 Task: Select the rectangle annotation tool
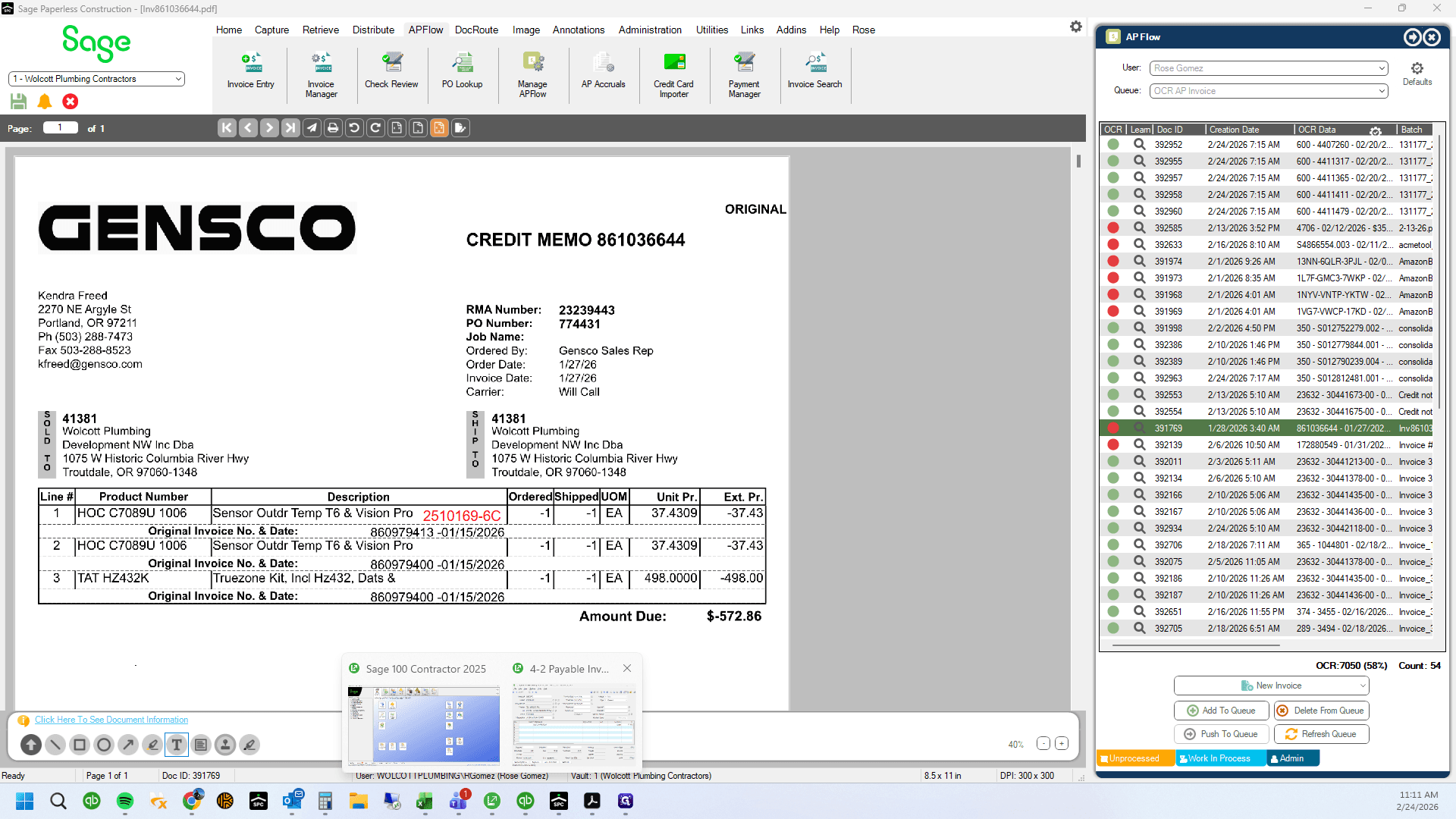point(80,745)
